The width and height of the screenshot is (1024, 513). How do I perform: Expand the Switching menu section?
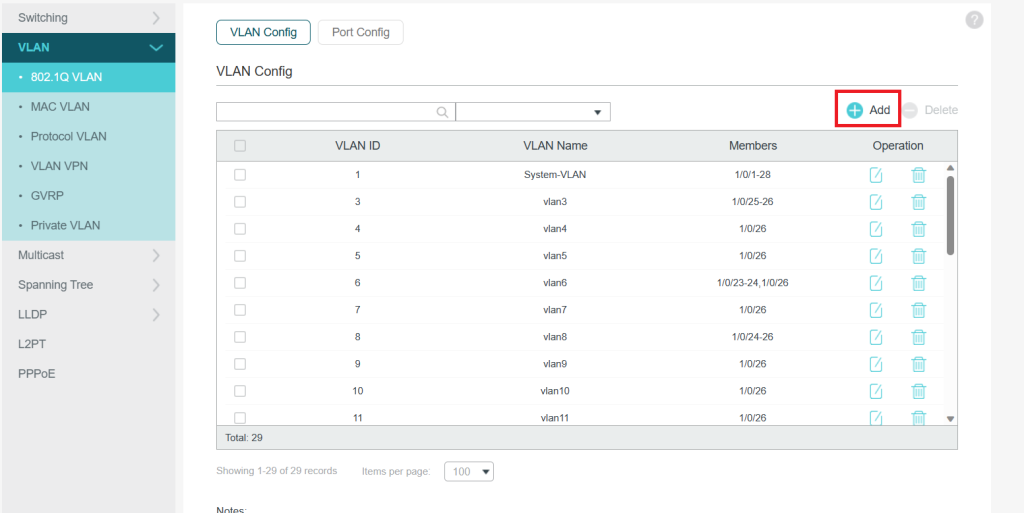pyautogui.click(x=88, y=18)
